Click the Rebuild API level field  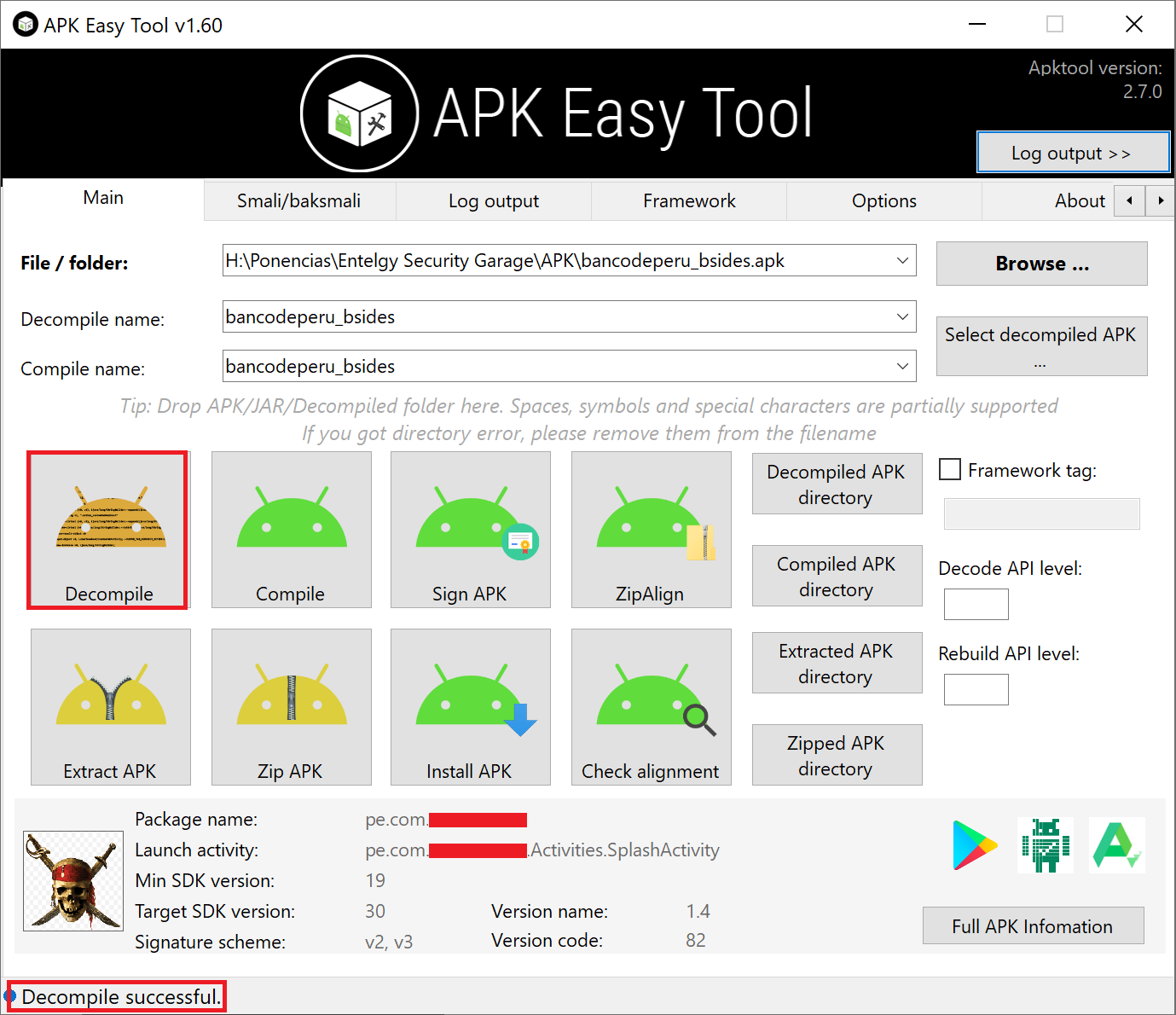point(976,689)
